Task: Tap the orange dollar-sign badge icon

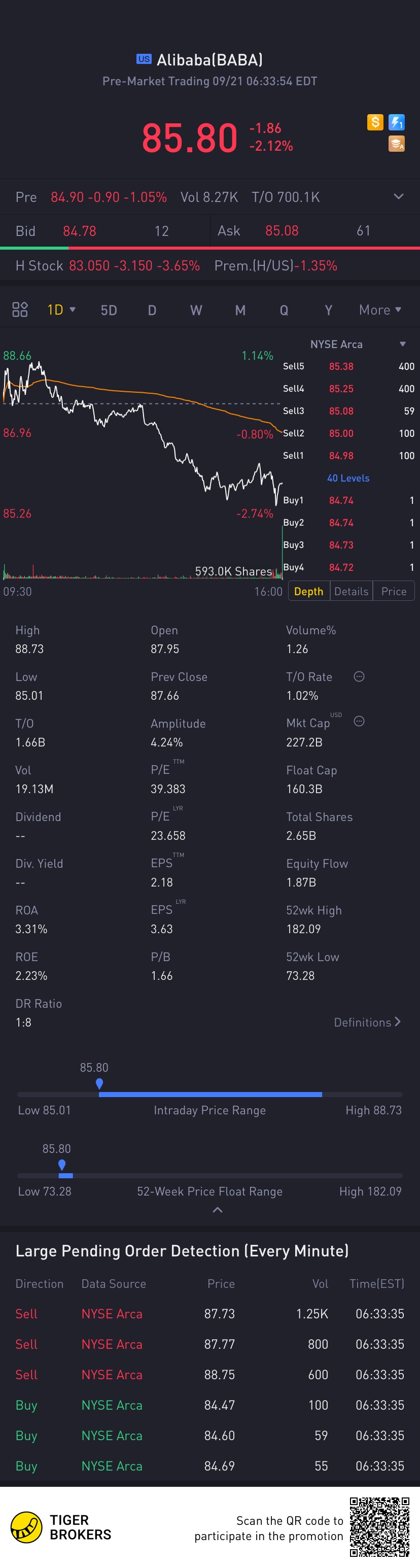Action: point(375,122)
